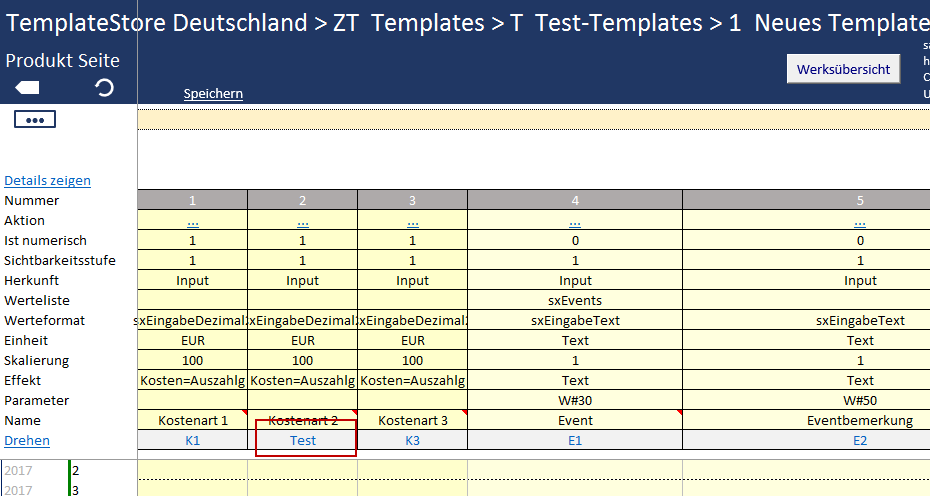Click the back arrow icon
This screenshot has height=496, width=930.
27,88
